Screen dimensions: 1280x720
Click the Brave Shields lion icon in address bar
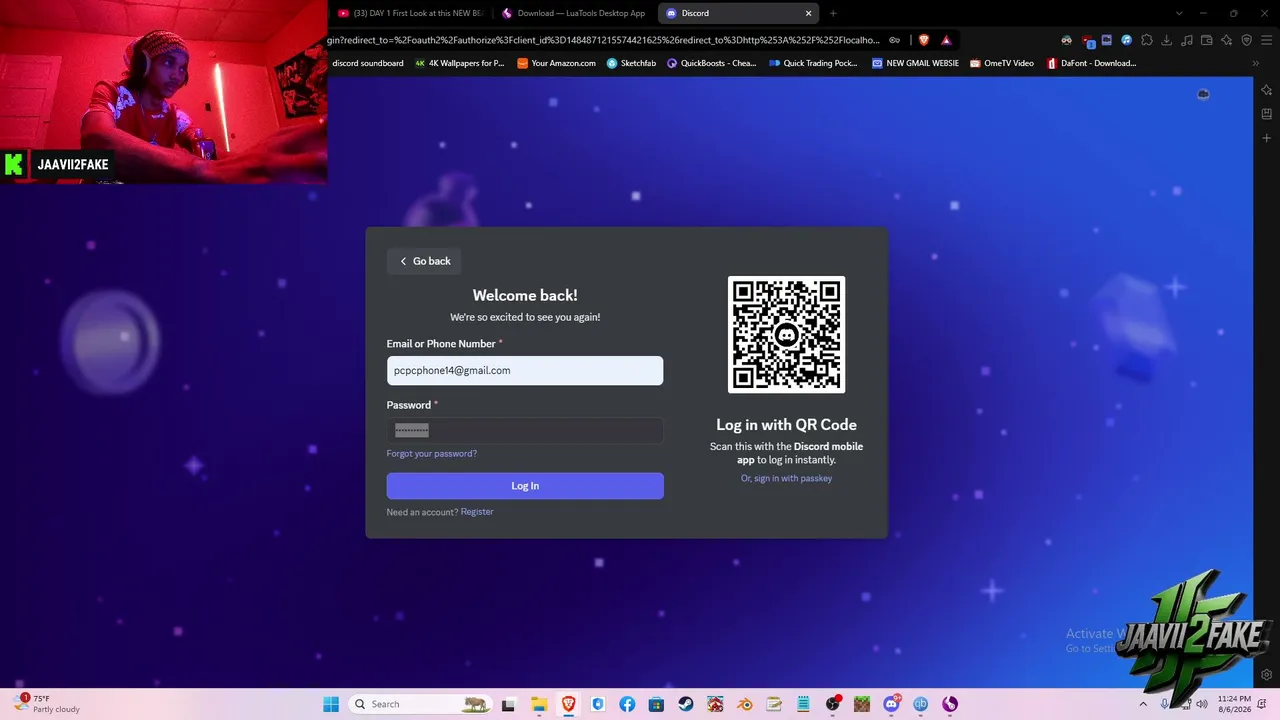click(923, 40)
